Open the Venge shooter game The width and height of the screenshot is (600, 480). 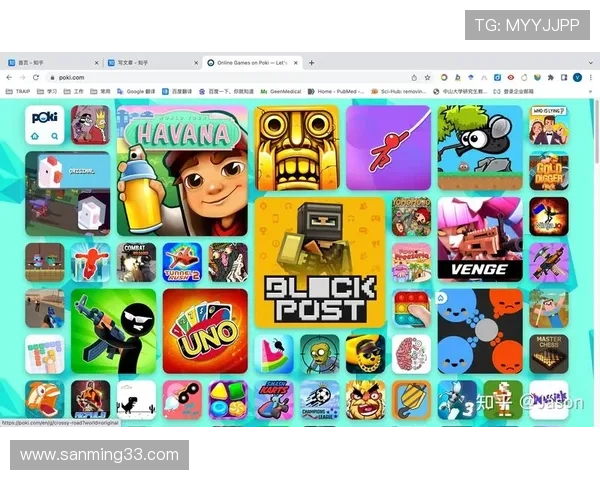[480, 240]
